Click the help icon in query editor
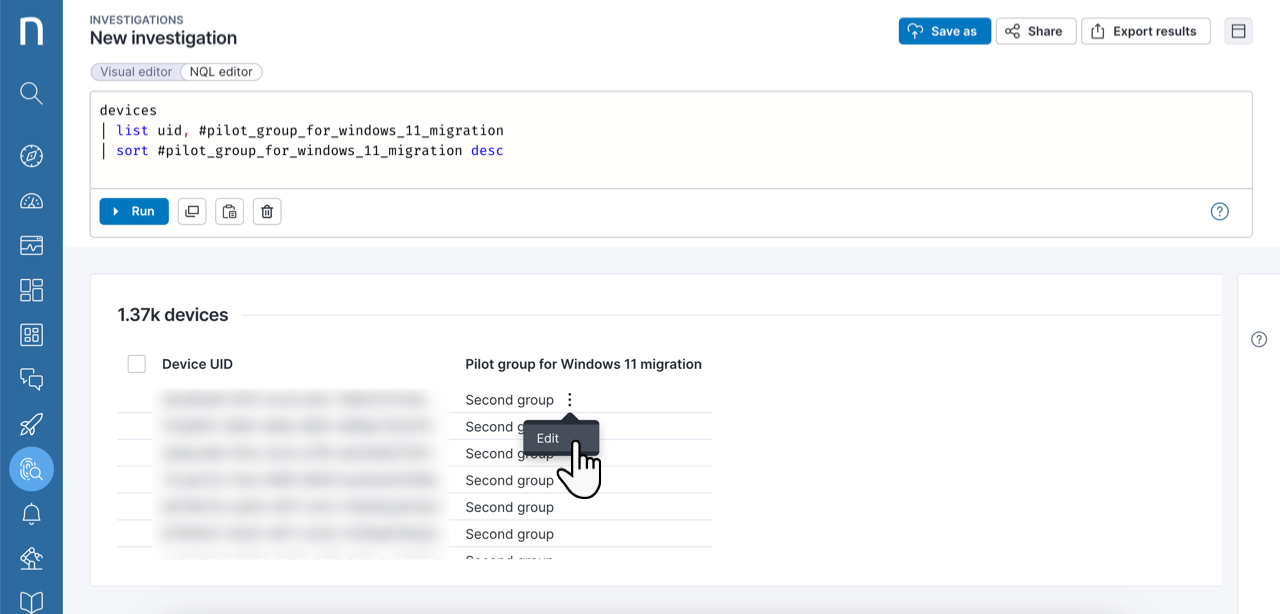This screenshot has height=614, width=1280. coord(1219,211)
